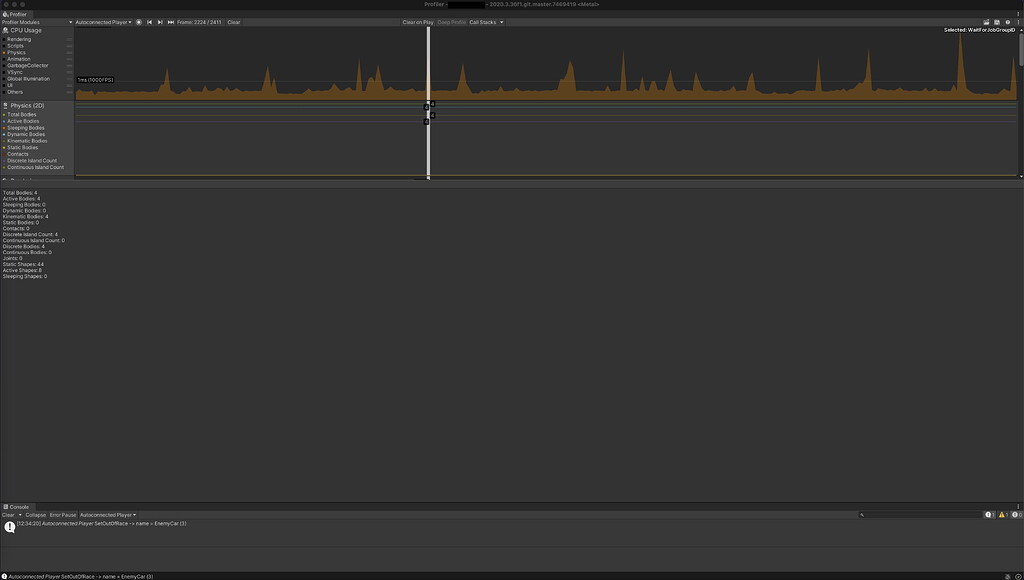The height and width of the screenshot is (580, 1024).
Task: Step back one frame in the profiler
Action: coord(149,22)
